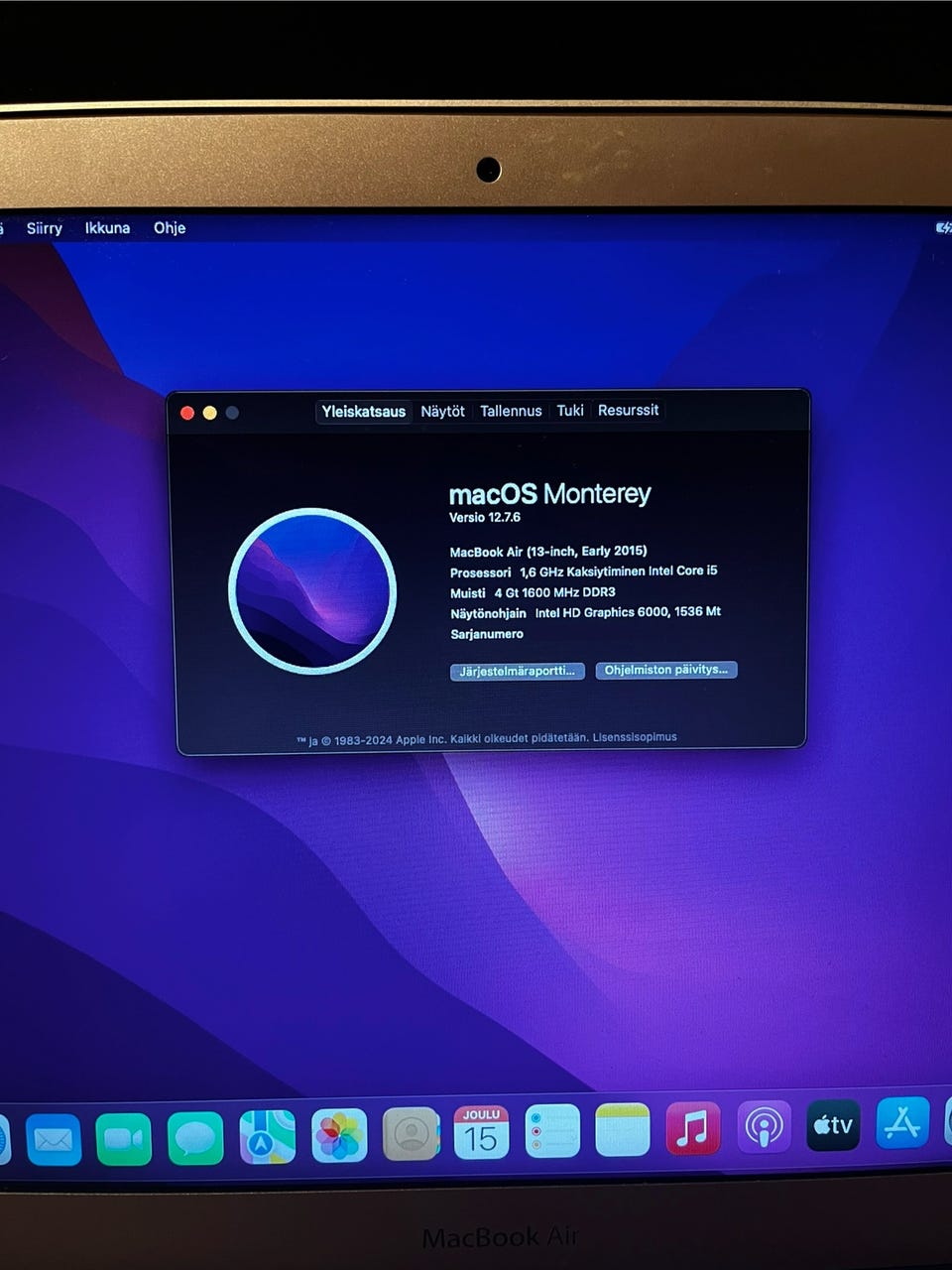Open the Contacts app in the Dock
952x1270 pixels.
pos(411,1133)
